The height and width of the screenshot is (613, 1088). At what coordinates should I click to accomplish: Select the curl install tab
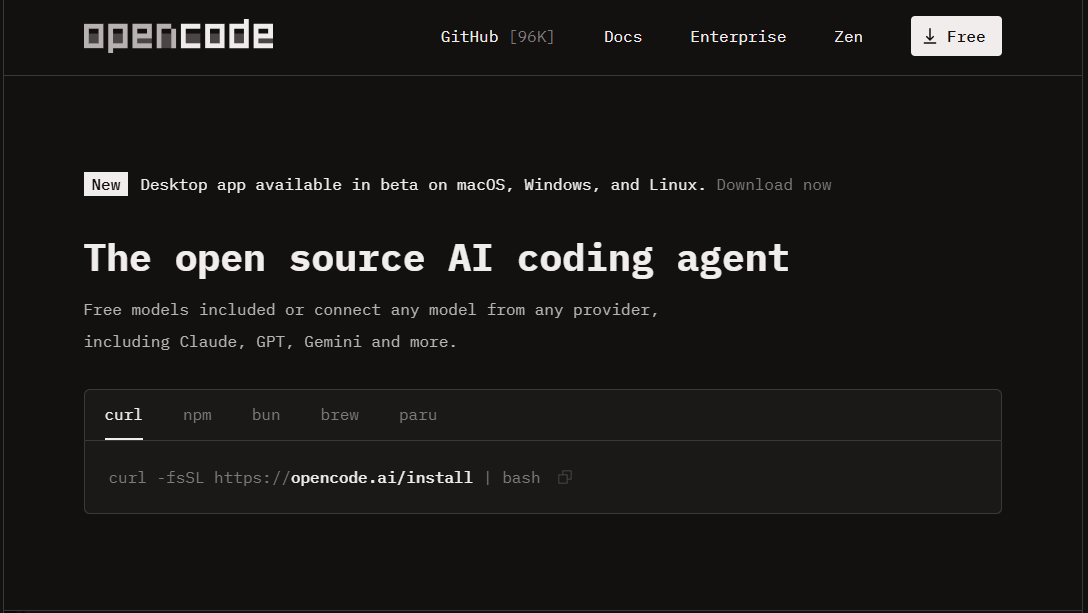[124, 415]
